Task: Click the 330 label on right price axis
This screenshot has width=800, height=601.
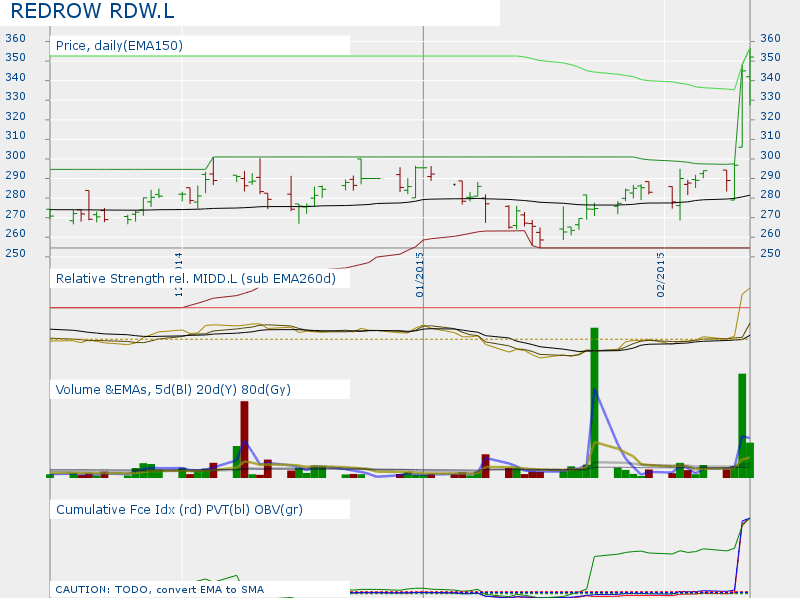Action: [770, 96]
